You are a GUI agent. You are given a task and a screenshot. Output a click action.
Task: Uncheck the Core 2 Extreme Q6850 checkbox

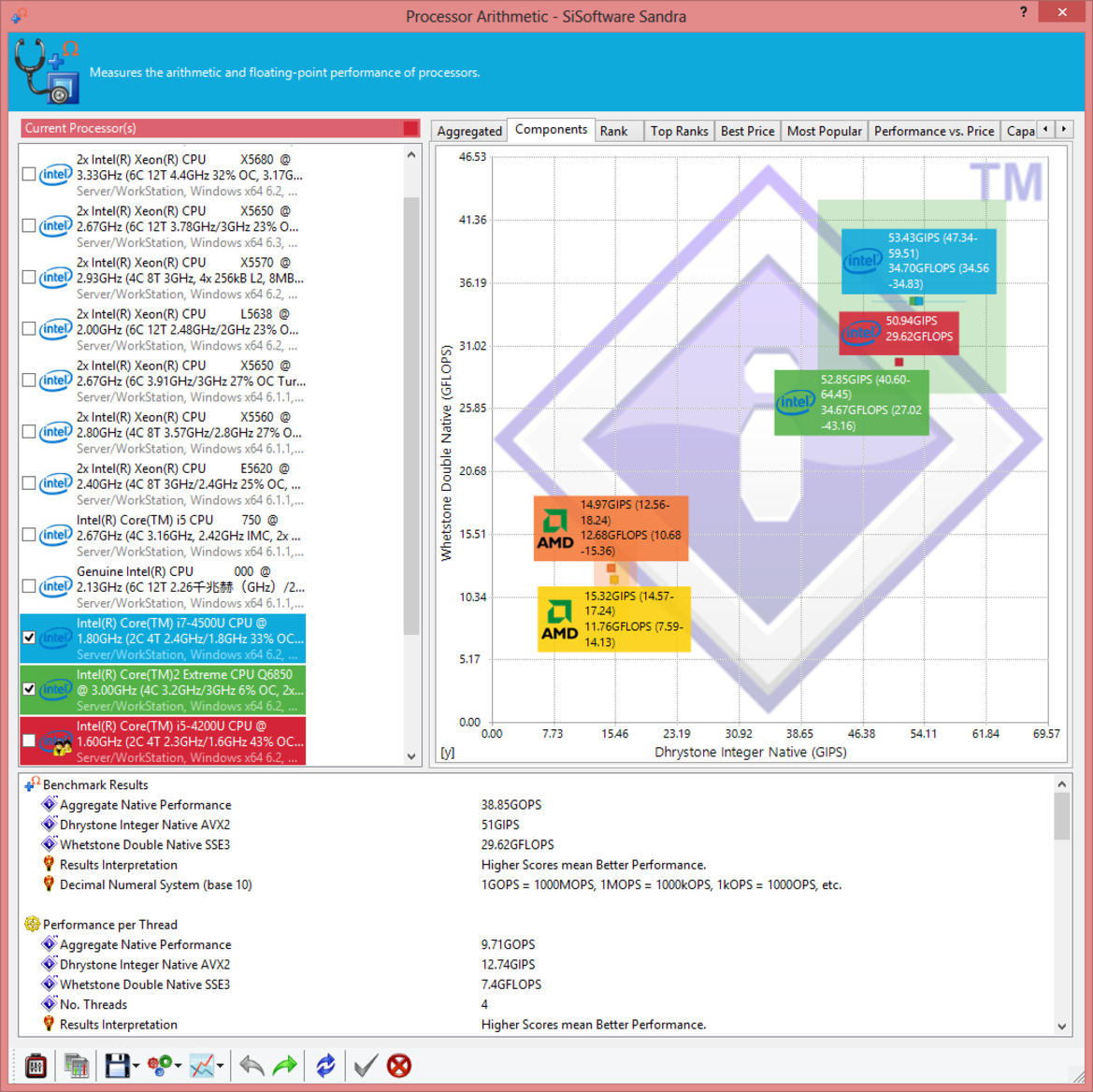(x=29, y=689)
